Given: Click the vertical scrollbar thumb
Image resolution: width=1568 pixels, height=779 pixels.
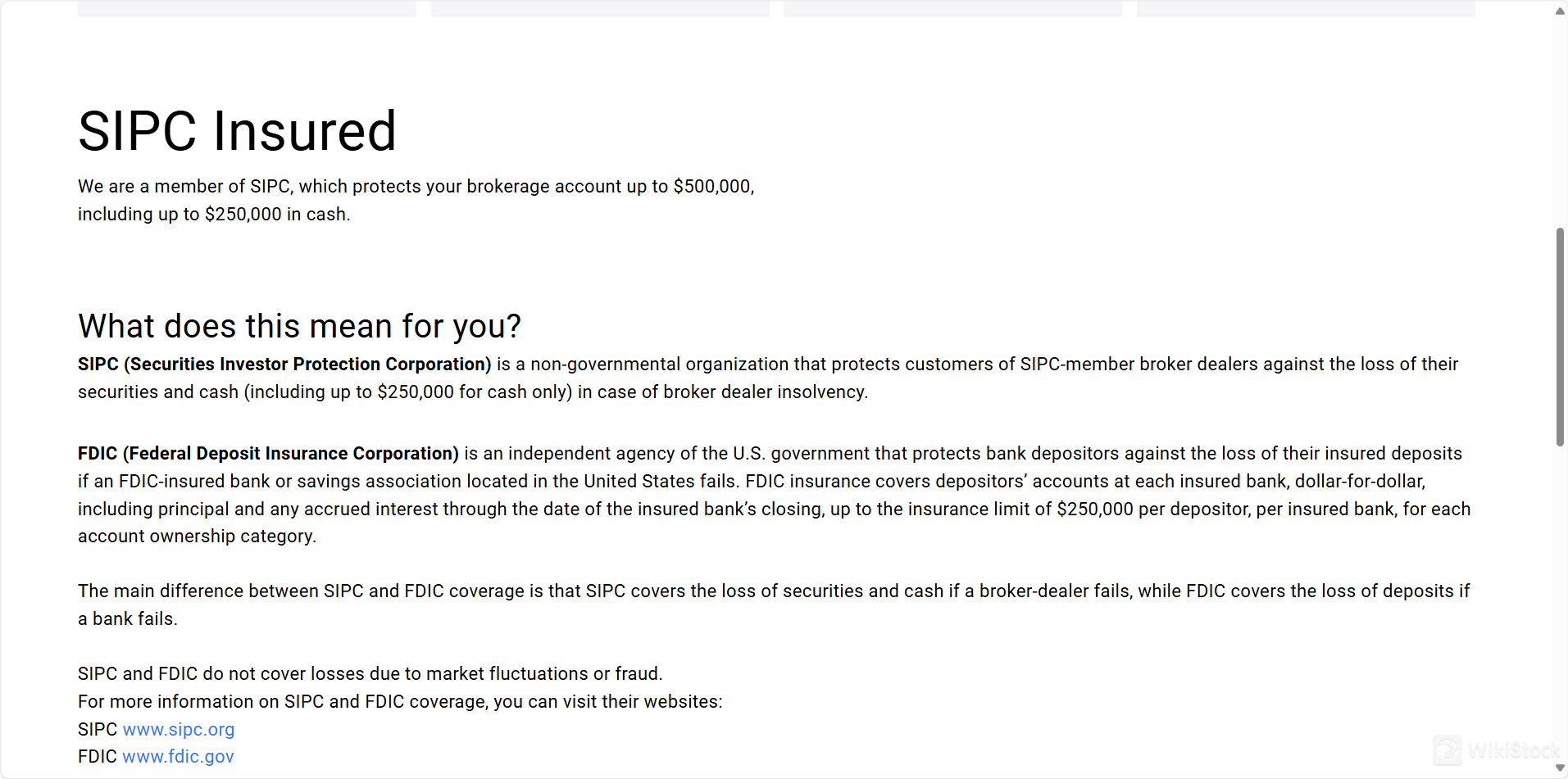Looking at the screenshot, I should 1560,337.
